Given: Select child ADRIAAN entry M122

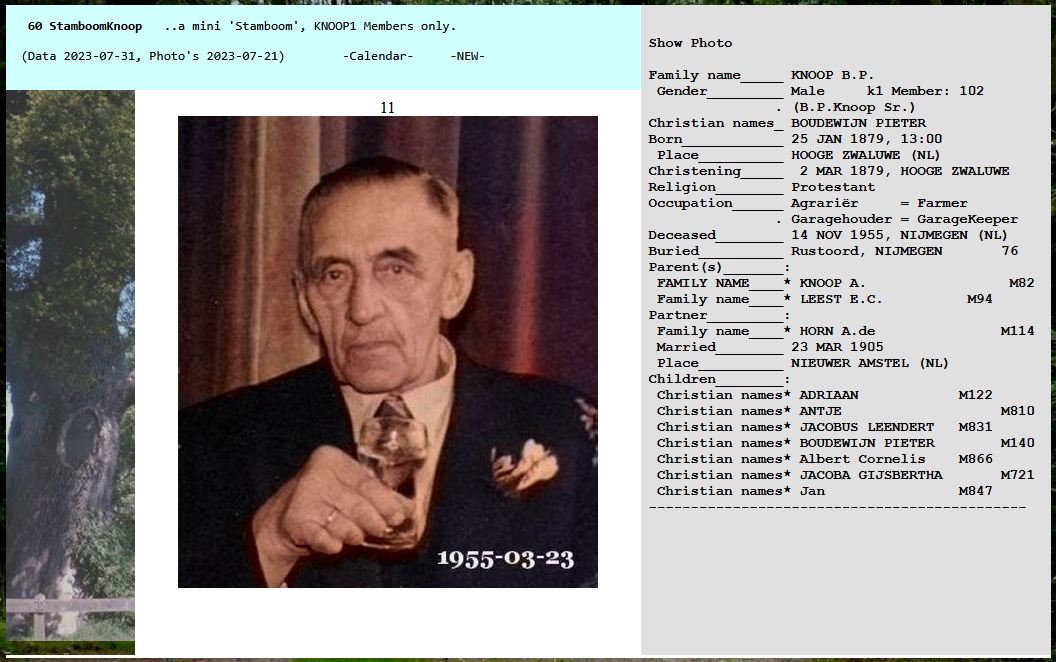Looking at the screenshot, I should (828, 395).
